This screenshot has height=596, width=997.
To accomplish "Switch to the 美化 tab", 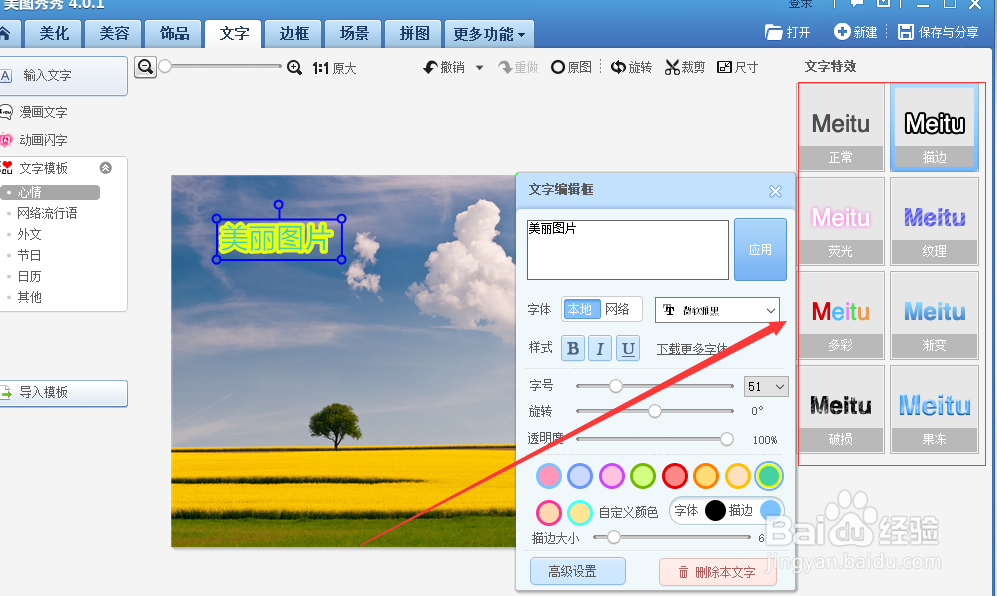I will point(54,34).
